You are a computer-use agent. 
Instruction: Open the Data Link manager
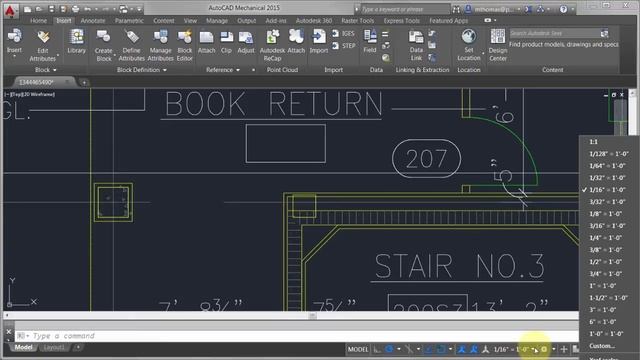[416, 46]
